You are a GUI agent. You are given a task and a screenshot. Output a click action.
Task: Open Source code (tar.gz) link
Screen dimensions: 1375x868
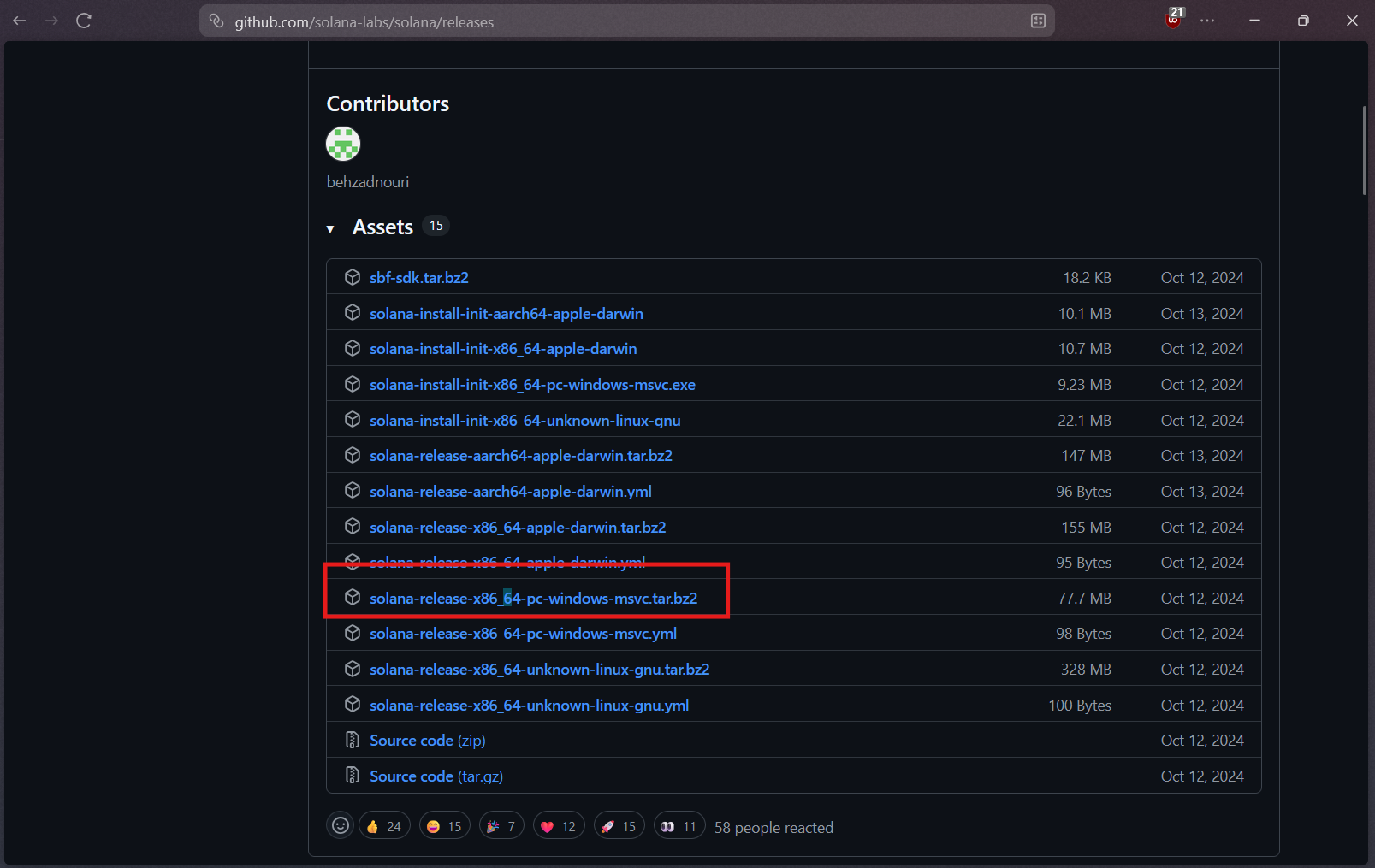click(x=436, y=776)
